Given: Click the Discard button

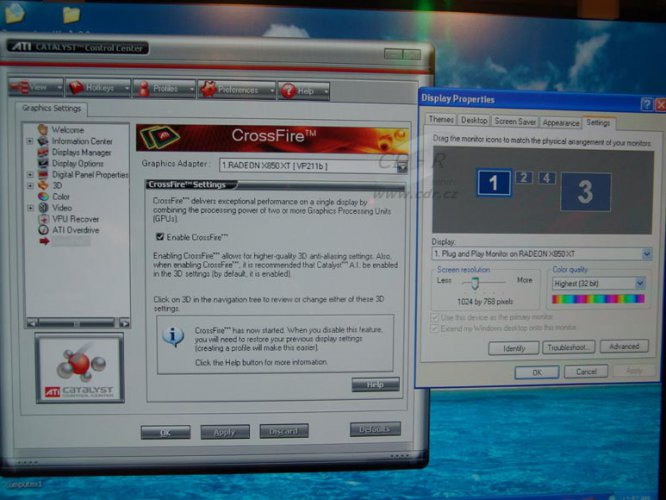Looking at the screenshot, I should pyautogui.click(x=284, y=431).
